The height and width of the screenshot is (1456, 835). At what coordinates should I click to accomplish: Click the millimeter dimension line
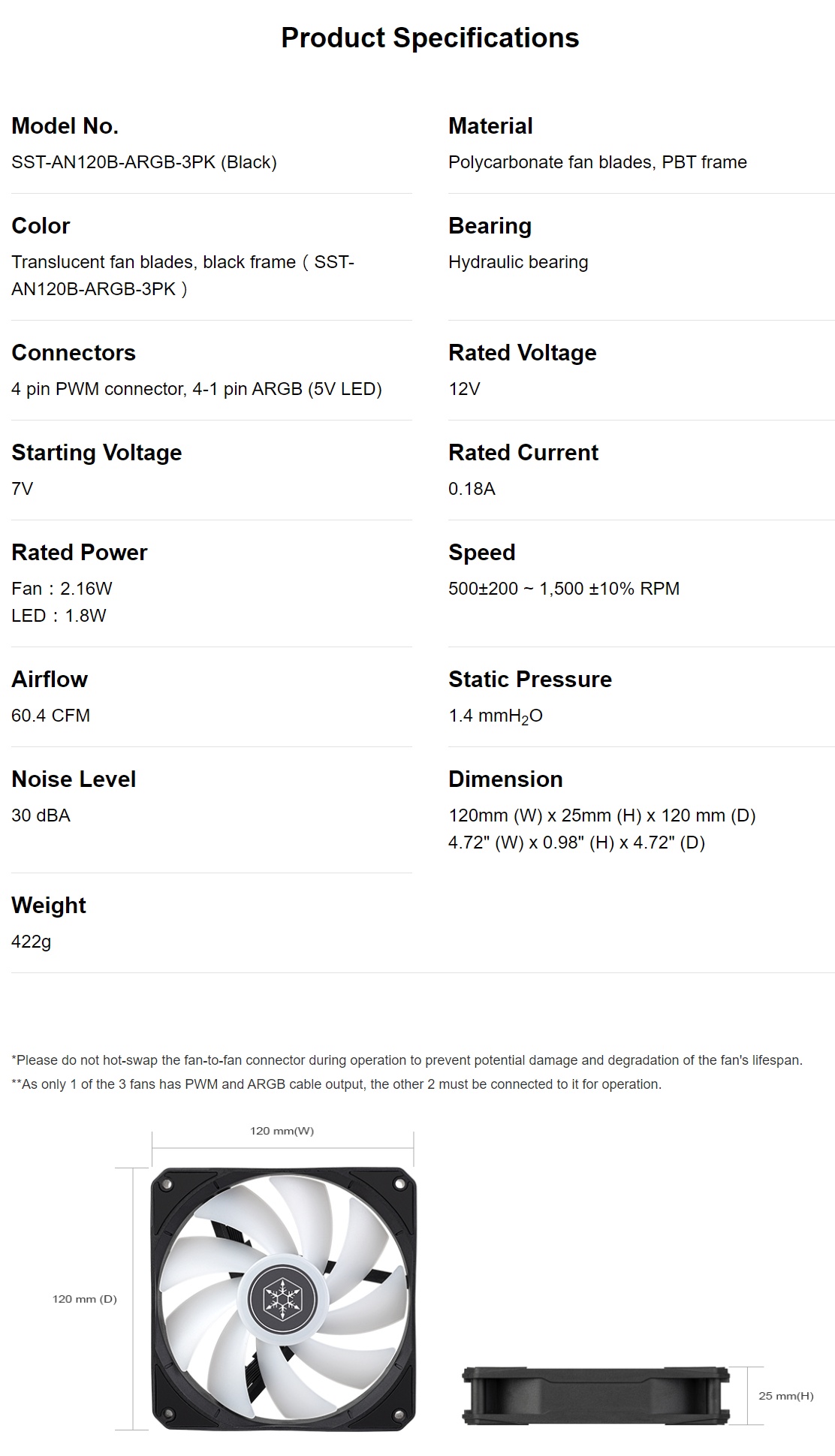coord(602,815)
